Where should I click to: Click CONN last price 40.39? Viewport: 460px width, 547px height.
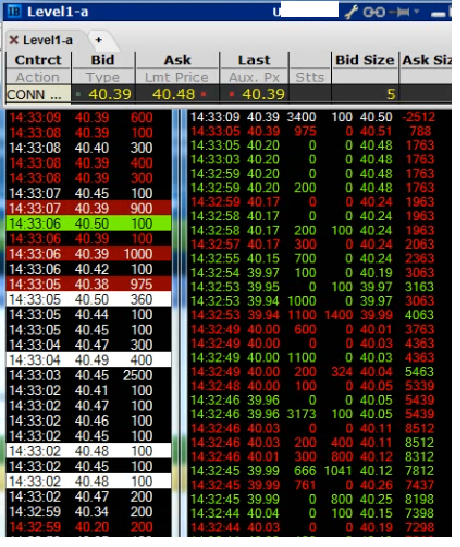[x=263, y=94]
